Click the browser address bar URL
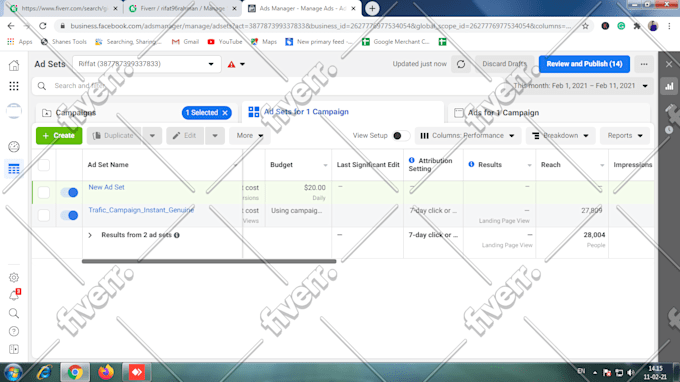 pyautogui.click(x=320, y=26)
